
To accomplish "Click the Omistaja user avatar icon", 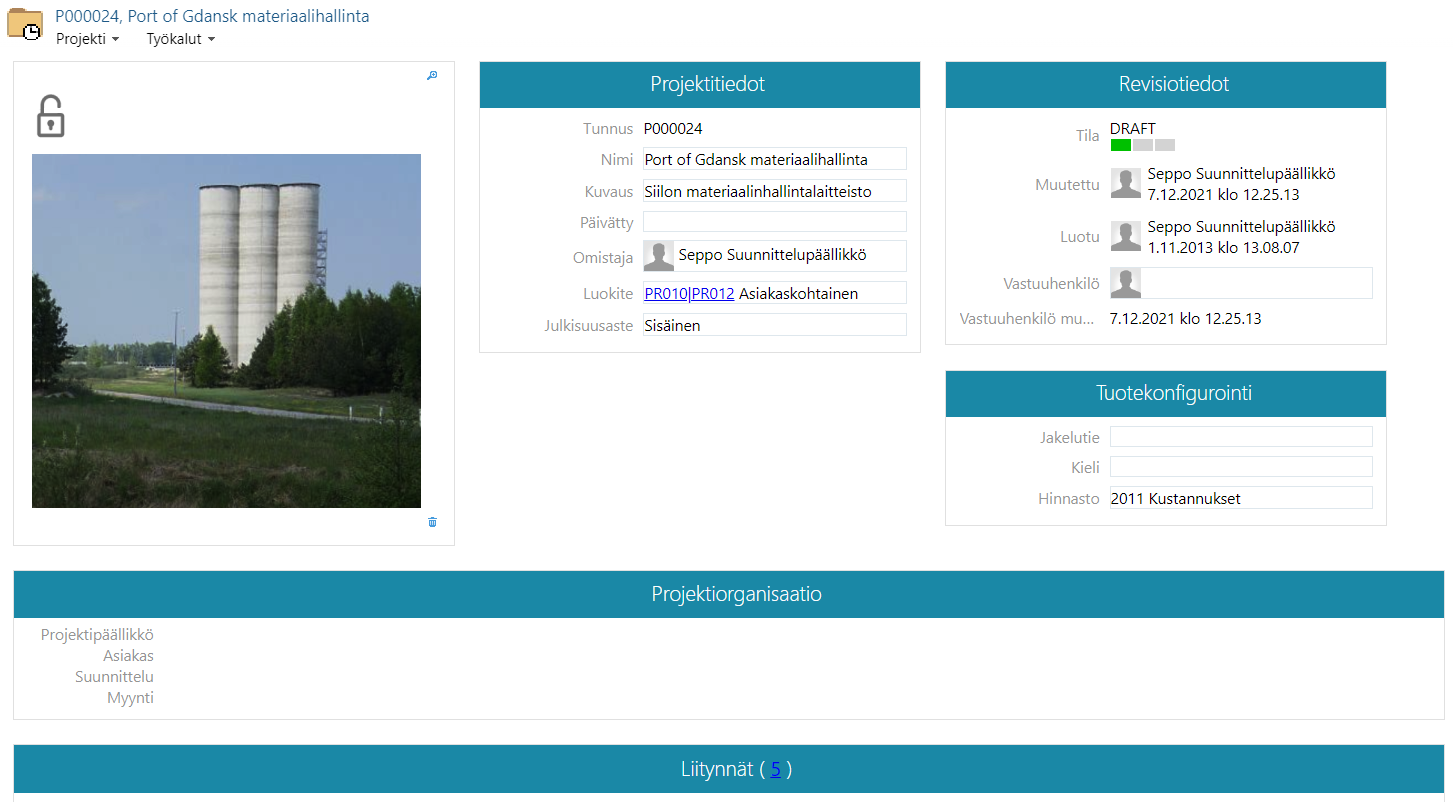I will [x=659, y=256].
